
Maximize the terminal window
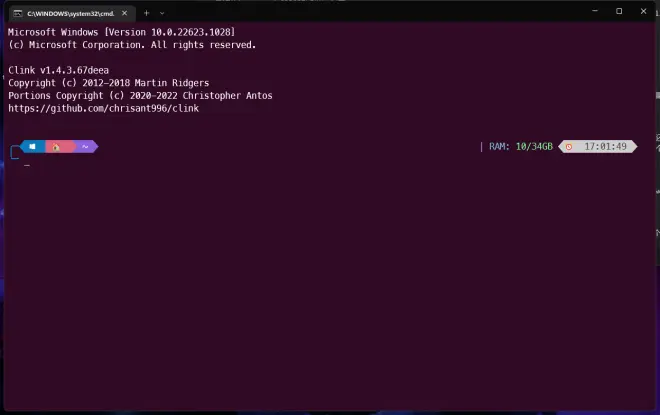[x=619, y=11]
